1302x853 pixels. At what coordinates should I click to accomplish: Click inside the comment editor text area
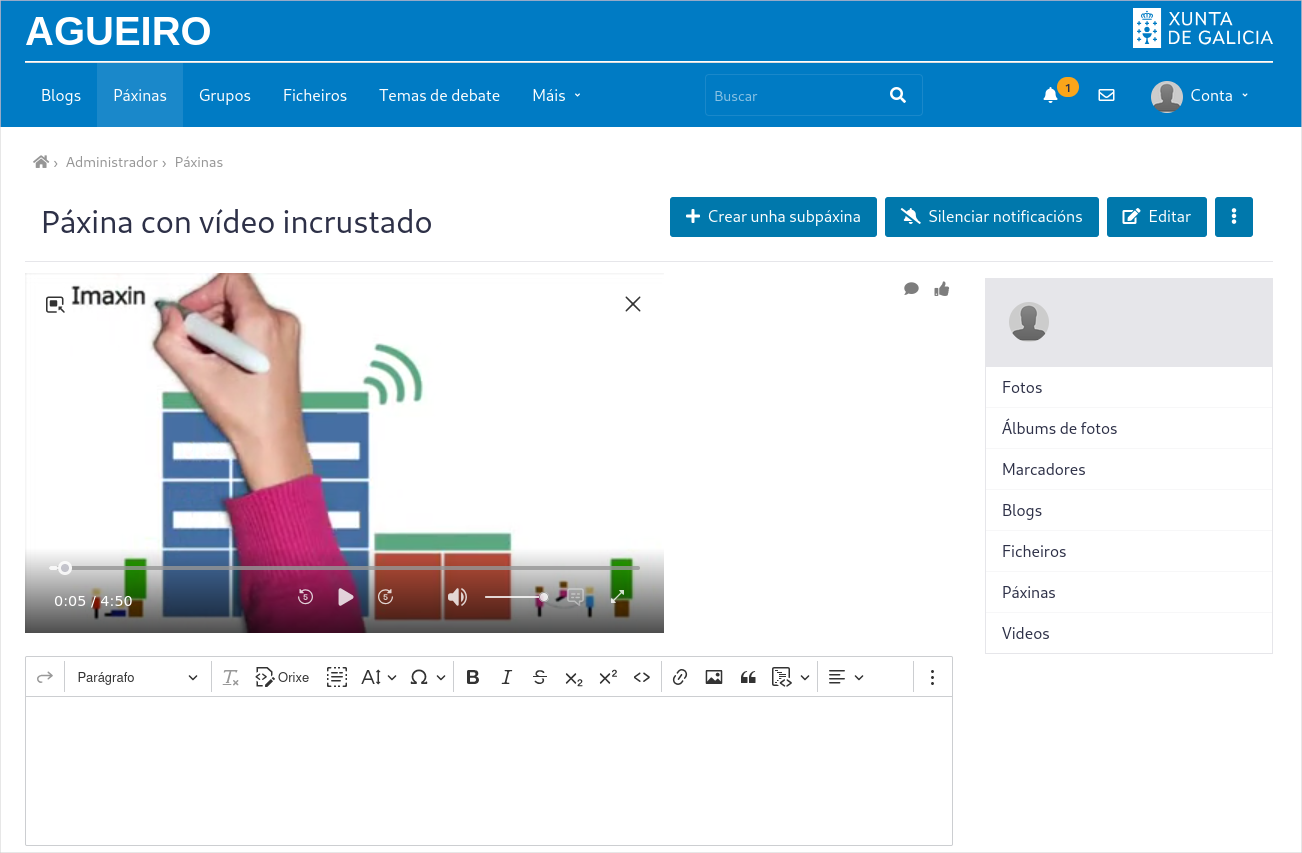[x=489, y=771]
